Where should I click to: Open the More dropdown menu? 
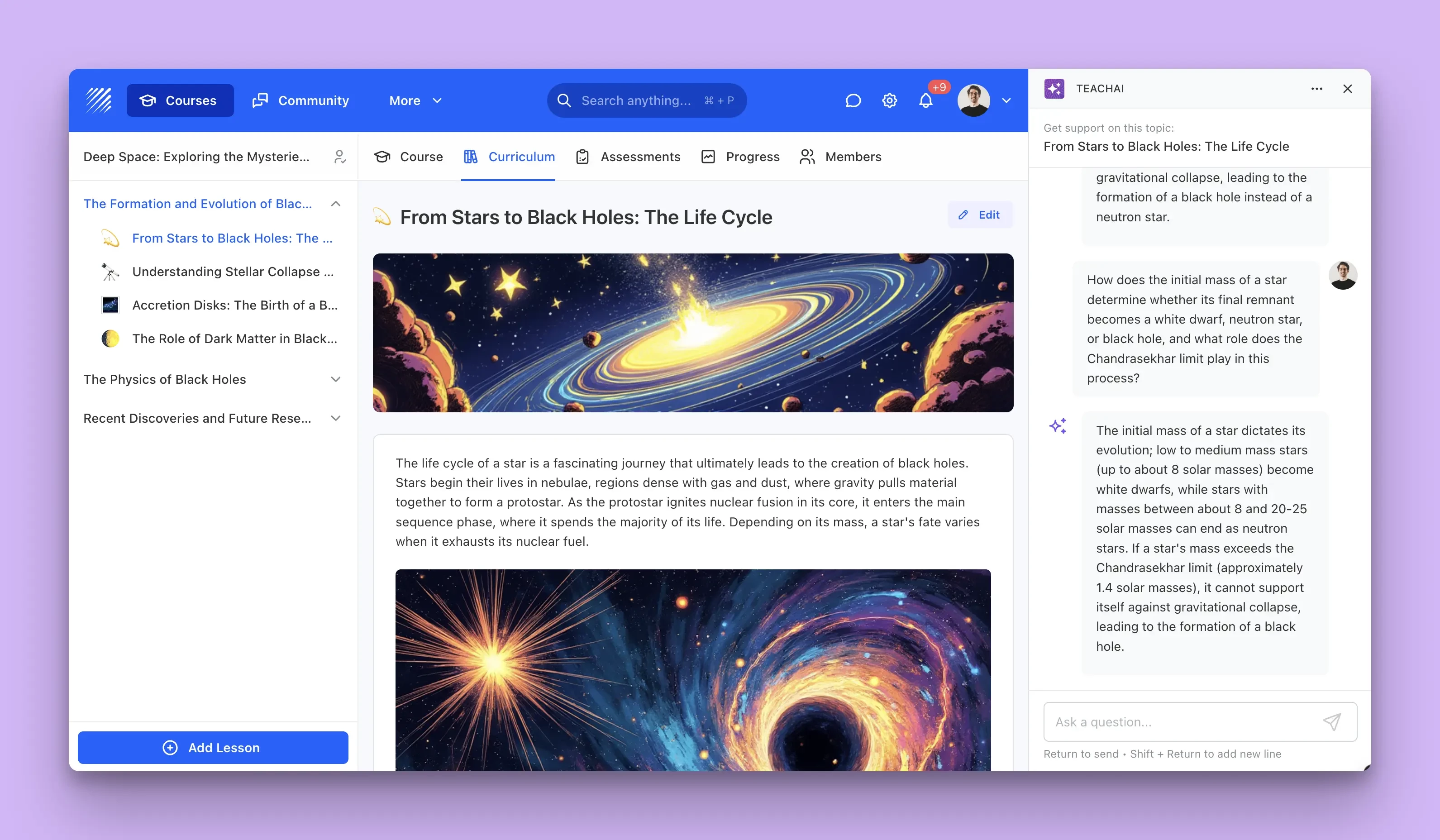(415, 100)
